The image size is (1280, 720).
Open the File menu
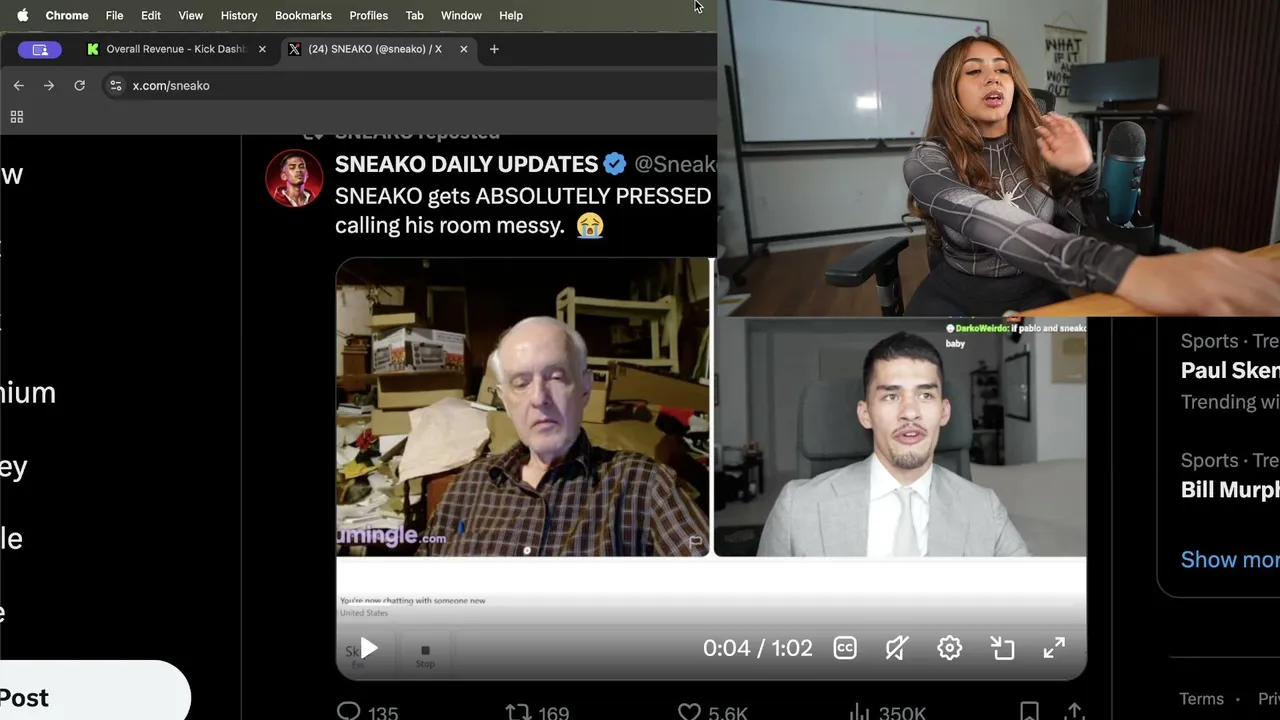(115, 15)
